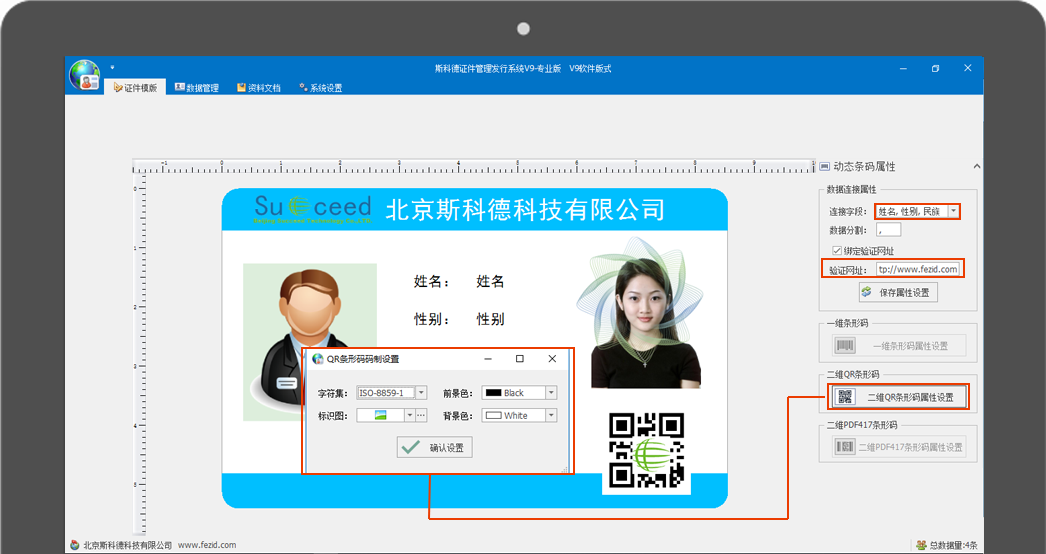Select the woman's photo on the card
Viewport: 1046px width, 554px height.
tap(646, 320)
